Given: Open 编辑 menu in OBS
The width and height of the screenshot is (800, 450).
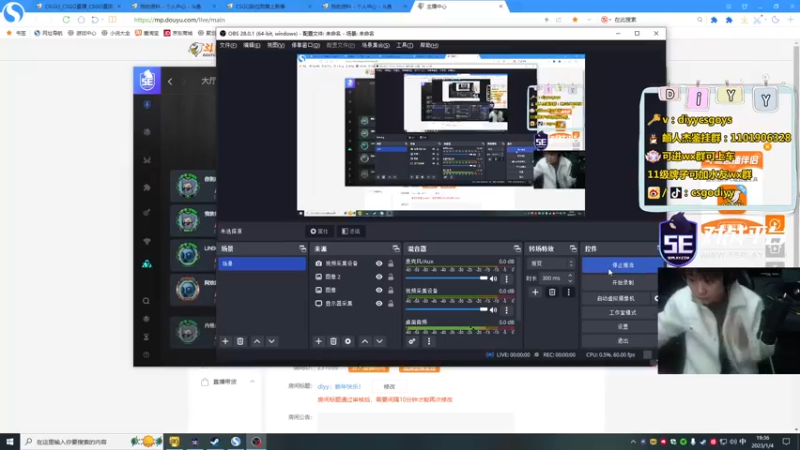Looking at the screenshot, I should point(251,45).
